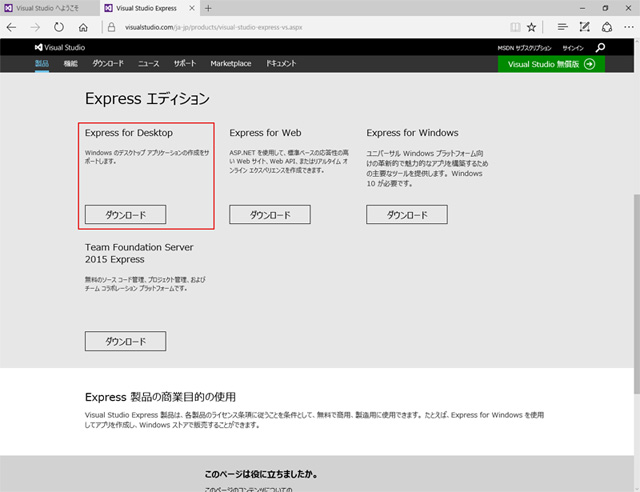This screenshot has width=640, height=492.
Task: Download Express for Desktop
Action: pos(125,215)
